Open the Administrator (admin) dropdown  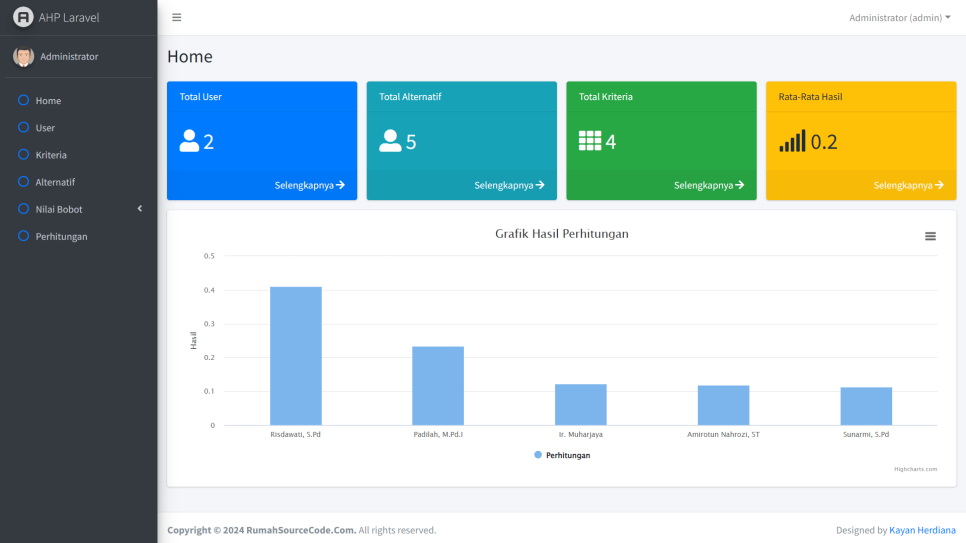899,17
